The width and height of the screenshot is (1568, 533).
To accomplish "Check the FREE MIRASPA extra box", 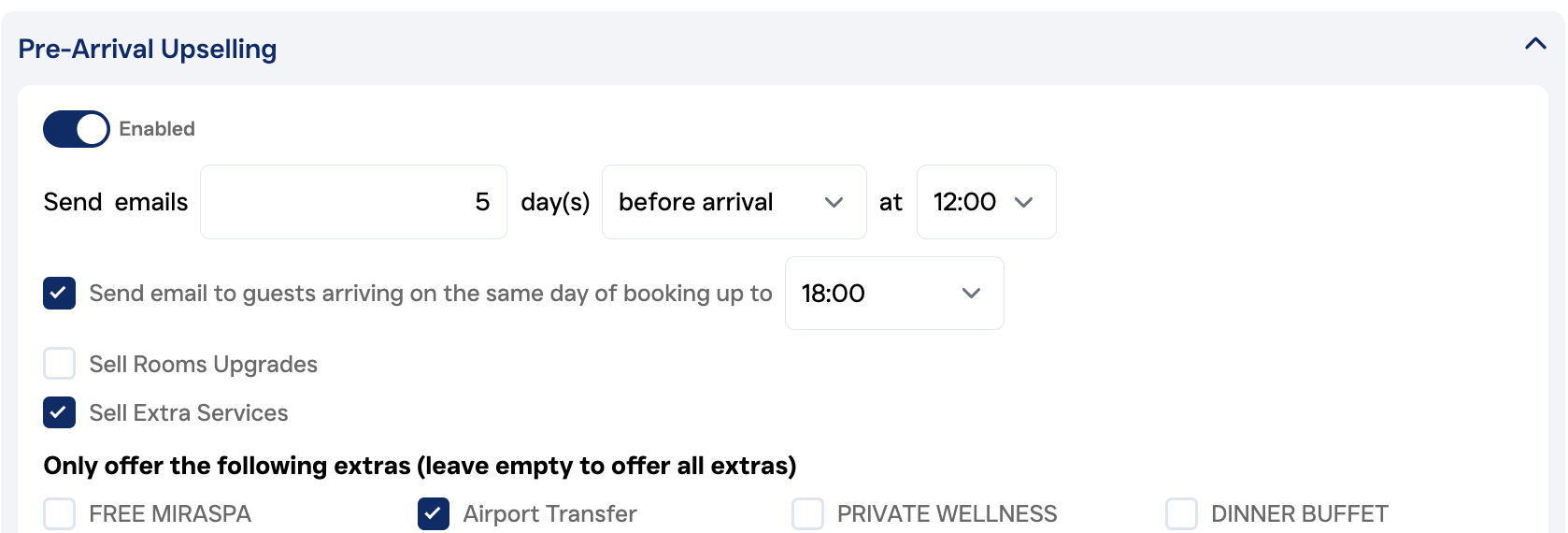I will (x=60, y=513).
